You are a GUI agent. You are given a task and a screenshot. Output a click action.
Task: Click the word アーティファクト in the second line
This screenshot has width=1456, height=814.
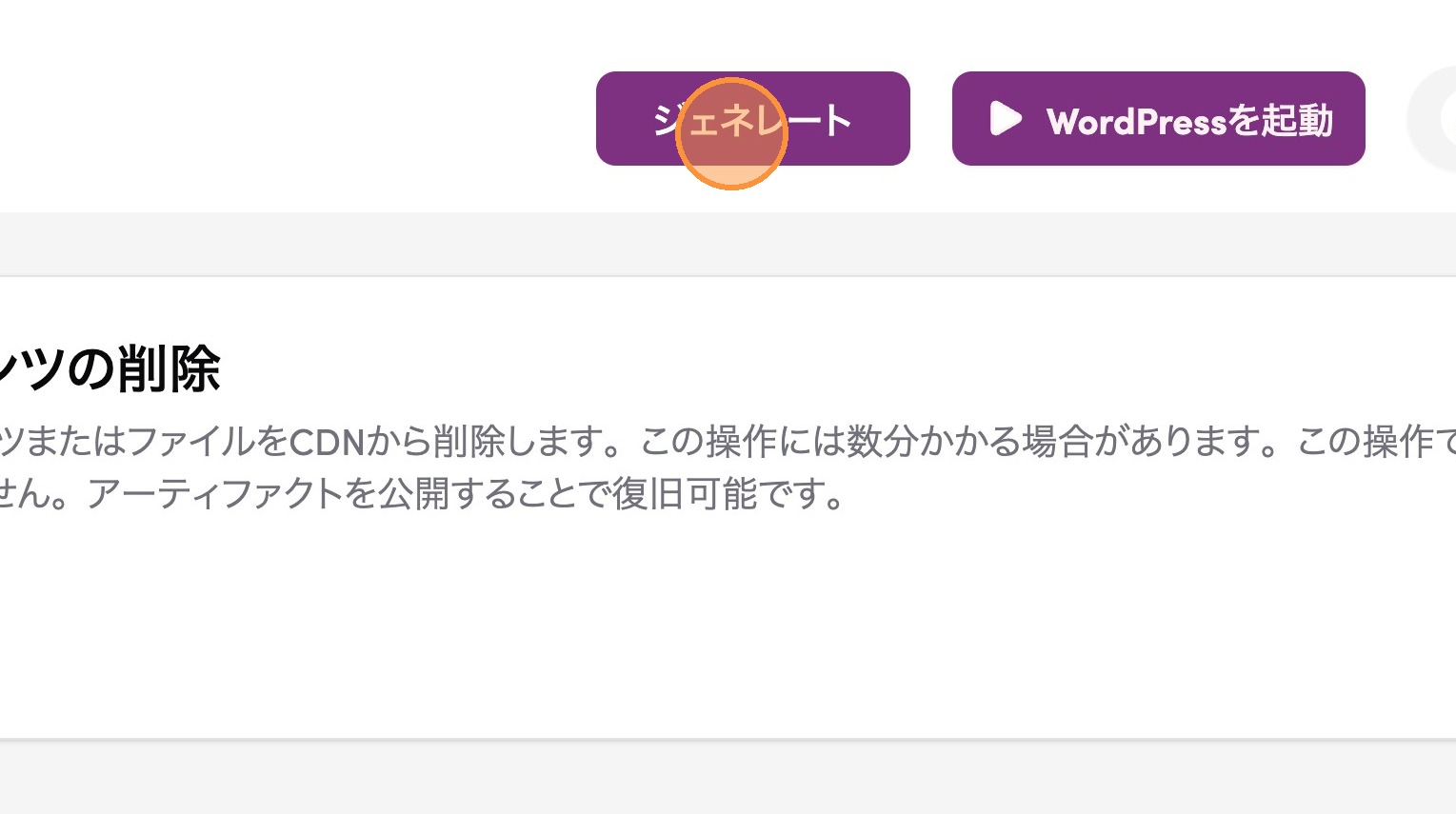(215, 495)
